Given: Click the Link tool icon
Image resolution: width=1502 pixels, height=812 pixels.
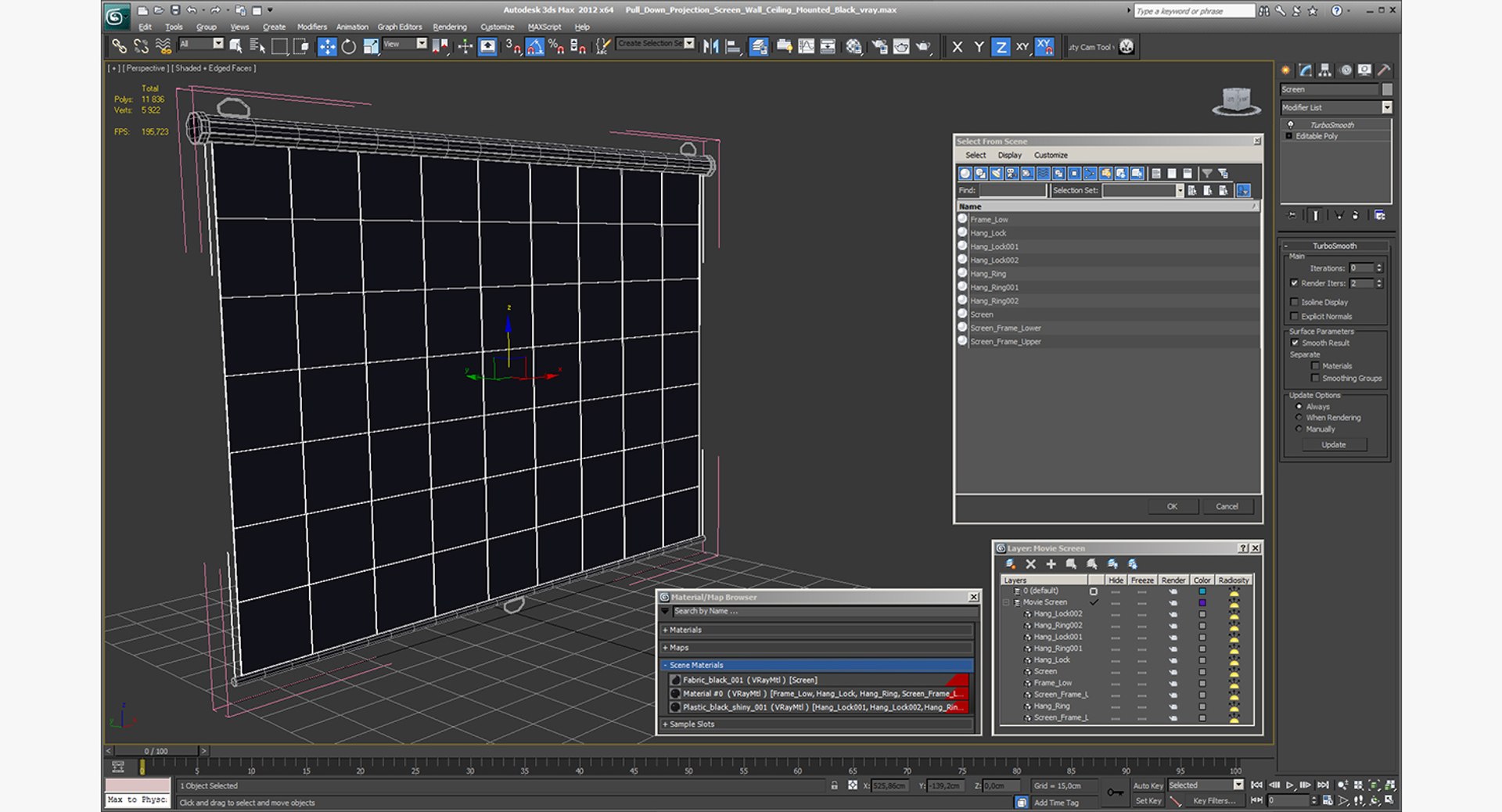Looking at the screenshot, I should (x=119, y=47).
